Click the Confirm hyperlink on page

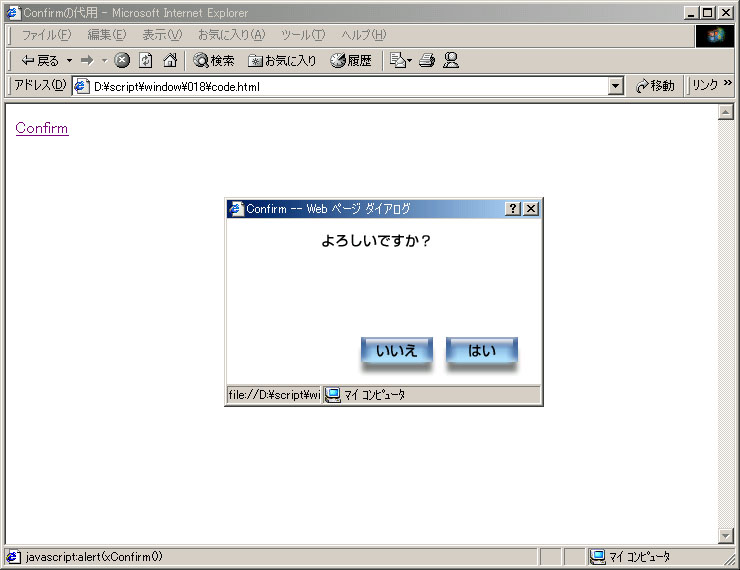[x=42, y=128]
